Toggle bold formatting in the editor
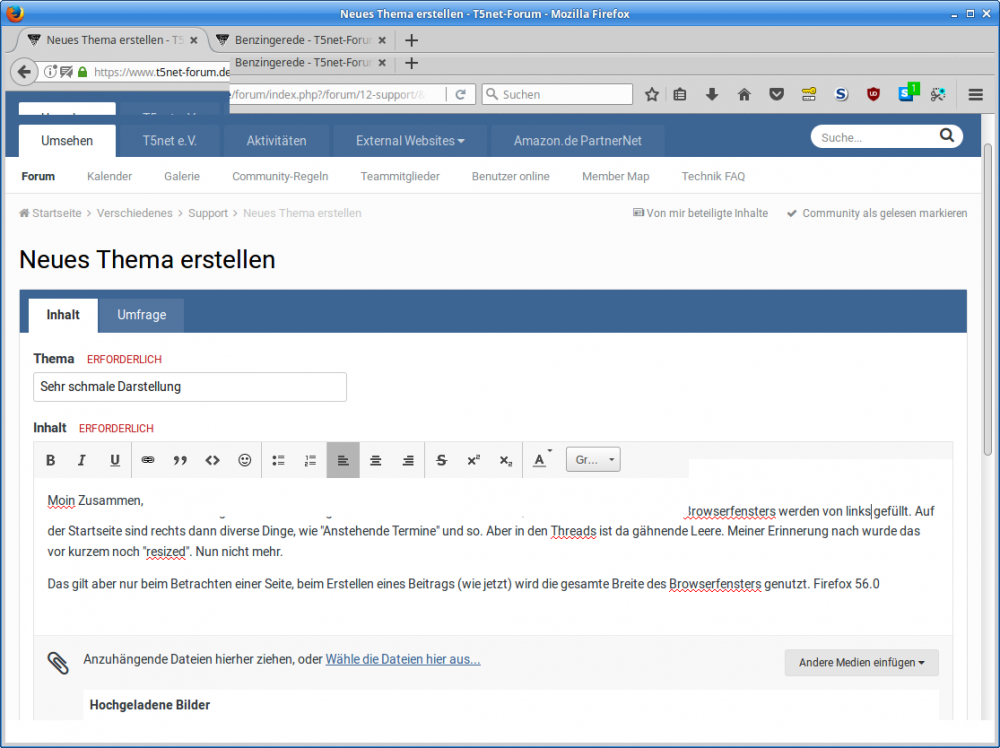Viewport: 1000px width, 748px height. click(50, 460)
